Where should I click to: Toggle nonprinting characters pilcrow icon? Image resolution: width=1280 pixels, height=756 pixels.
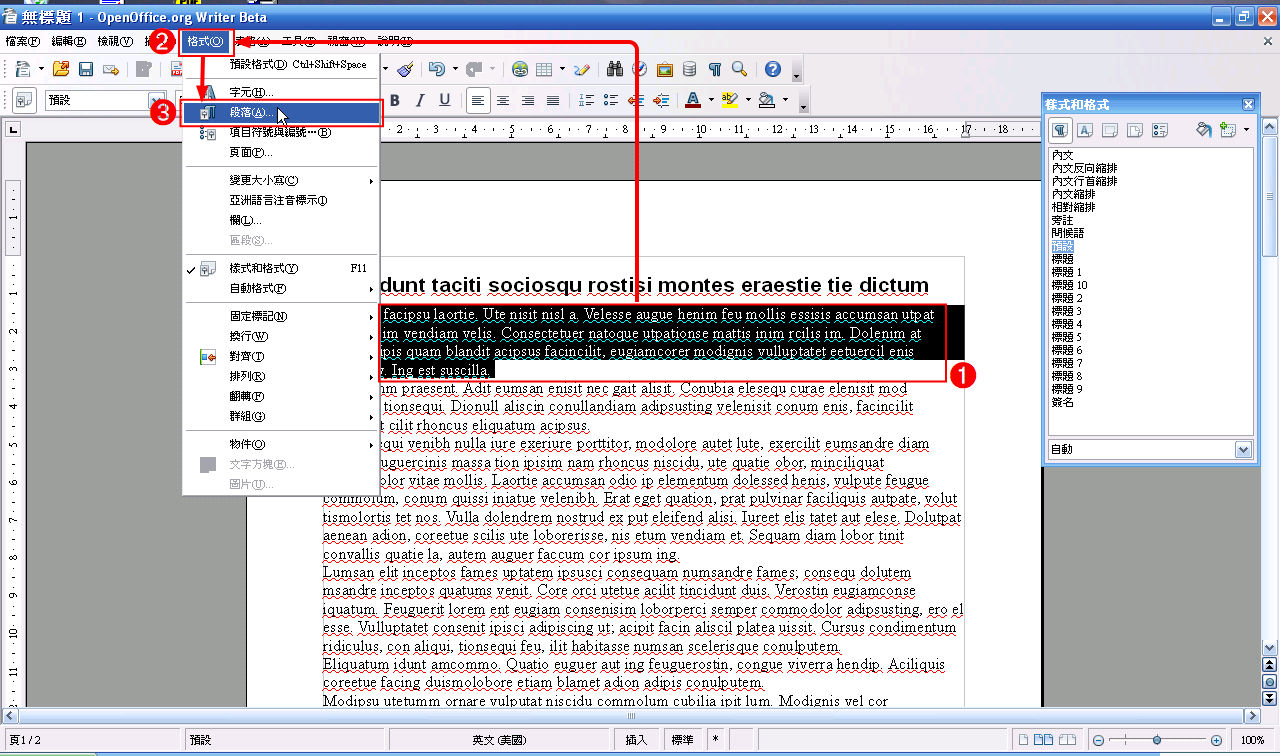[715, 69]
